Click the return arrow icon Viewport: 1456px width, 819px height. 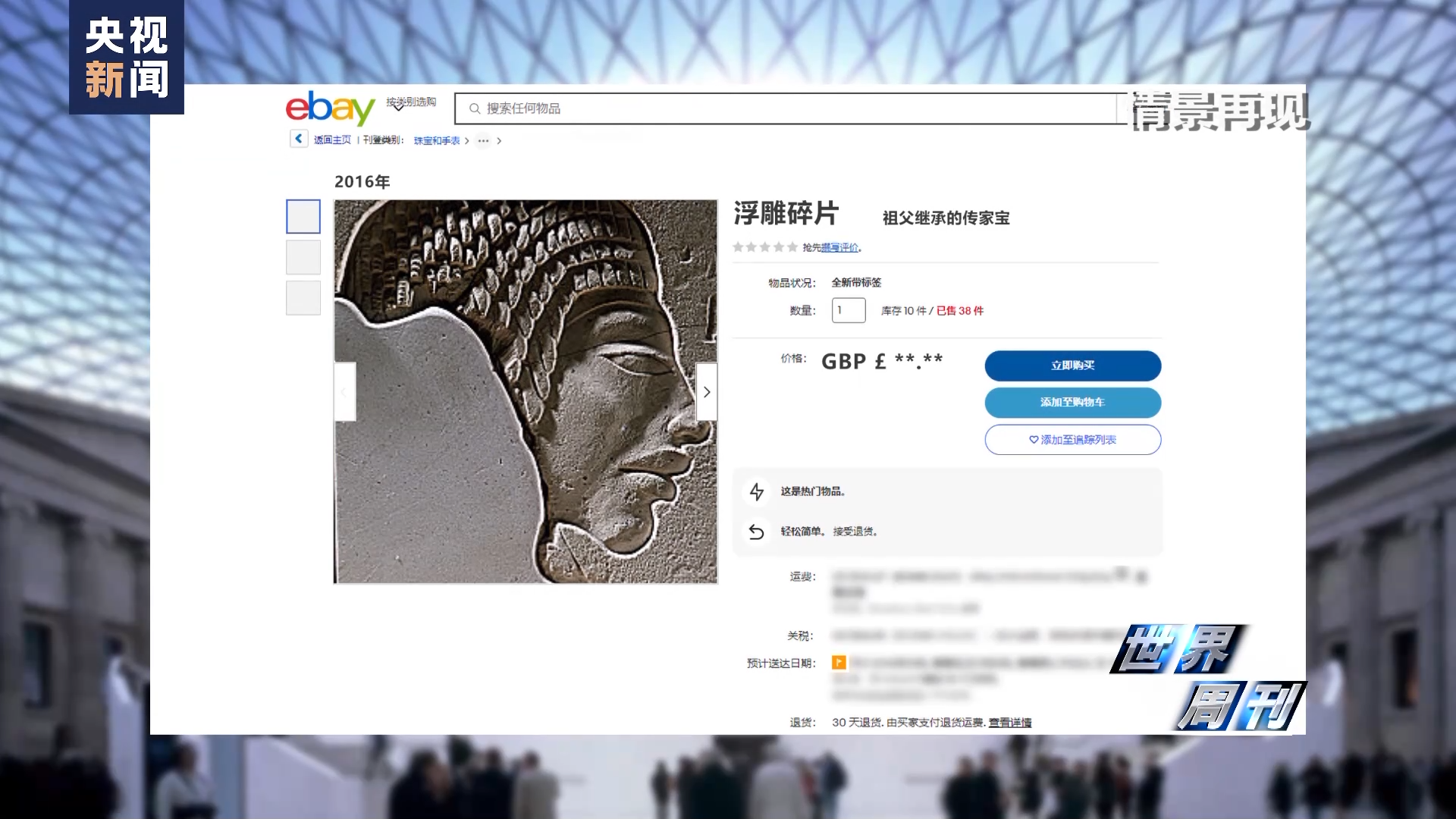pos(756,532)
